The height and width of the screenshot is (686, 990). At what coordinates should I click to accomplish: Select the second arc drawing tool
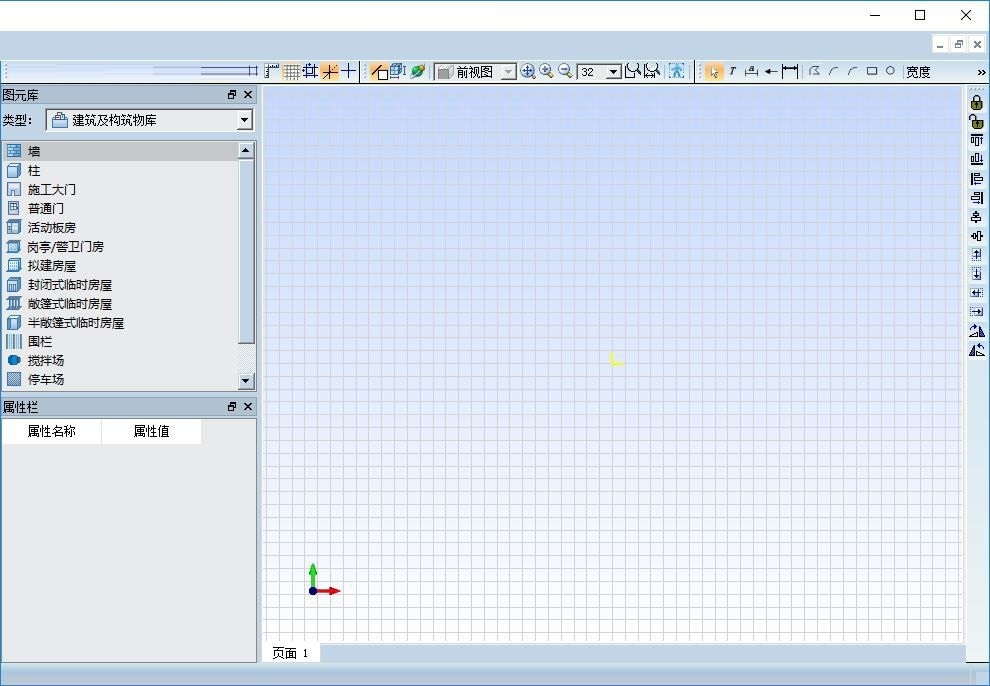852,71
